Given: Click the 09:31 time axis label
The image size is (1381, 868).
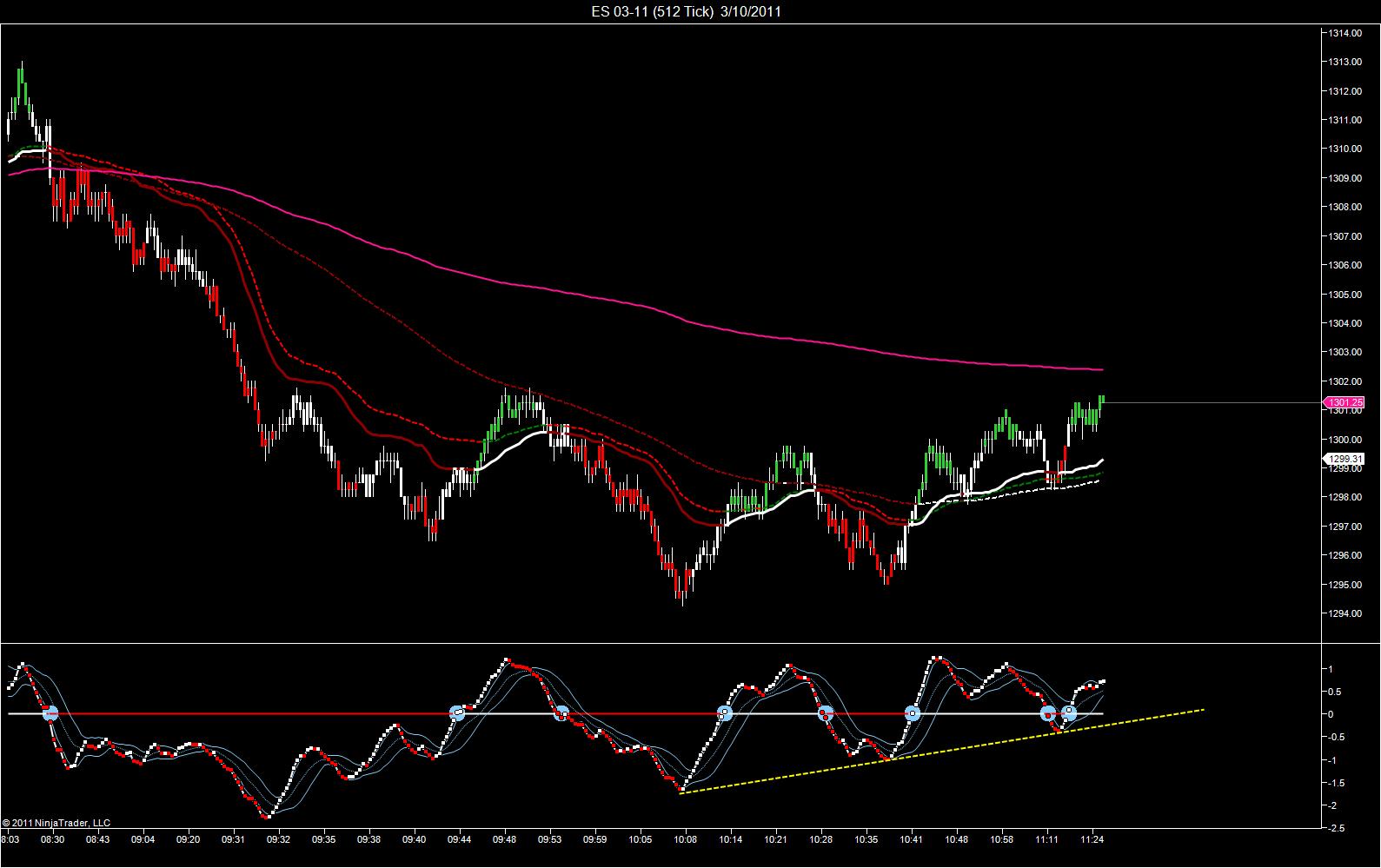Looking at the screenshot, I should tap(233, 840).
